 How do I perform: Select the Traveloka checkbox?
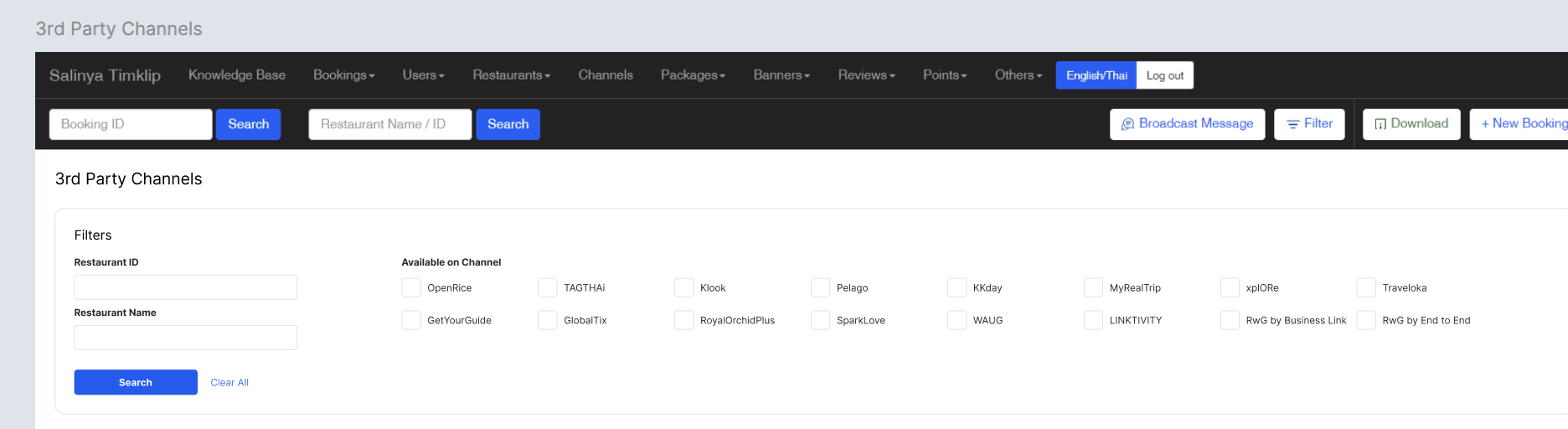click(x=1366, y=287)
